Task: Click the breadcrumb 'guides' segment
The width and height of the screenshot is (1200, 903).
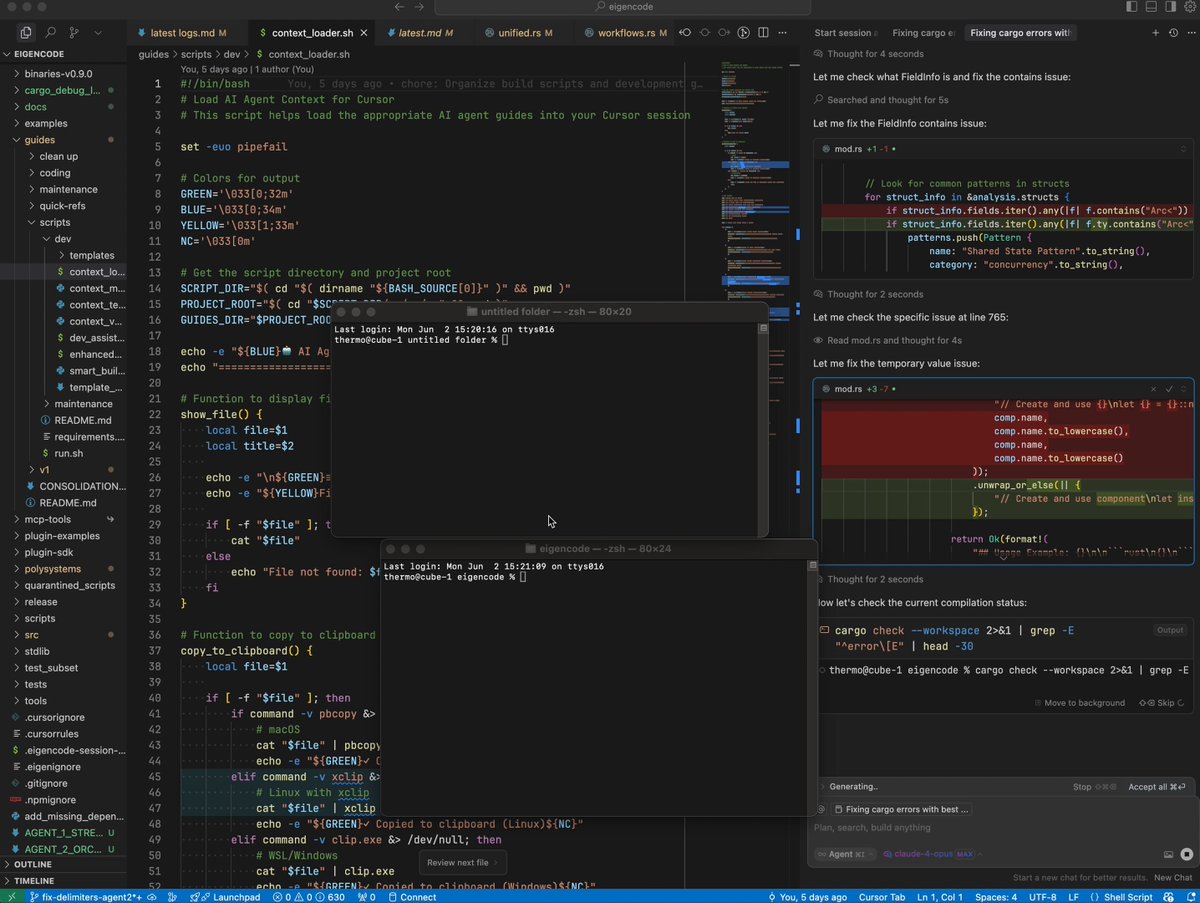Action: point(154,54)
